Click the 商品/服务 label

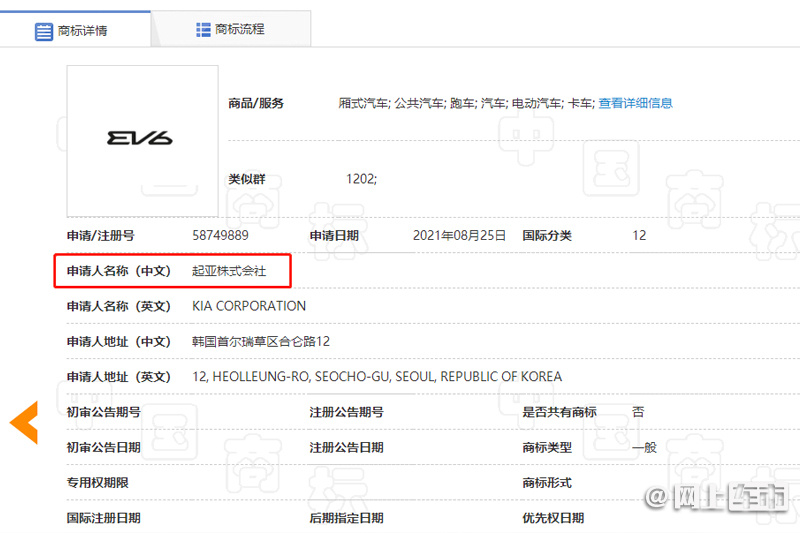[256, 104]
